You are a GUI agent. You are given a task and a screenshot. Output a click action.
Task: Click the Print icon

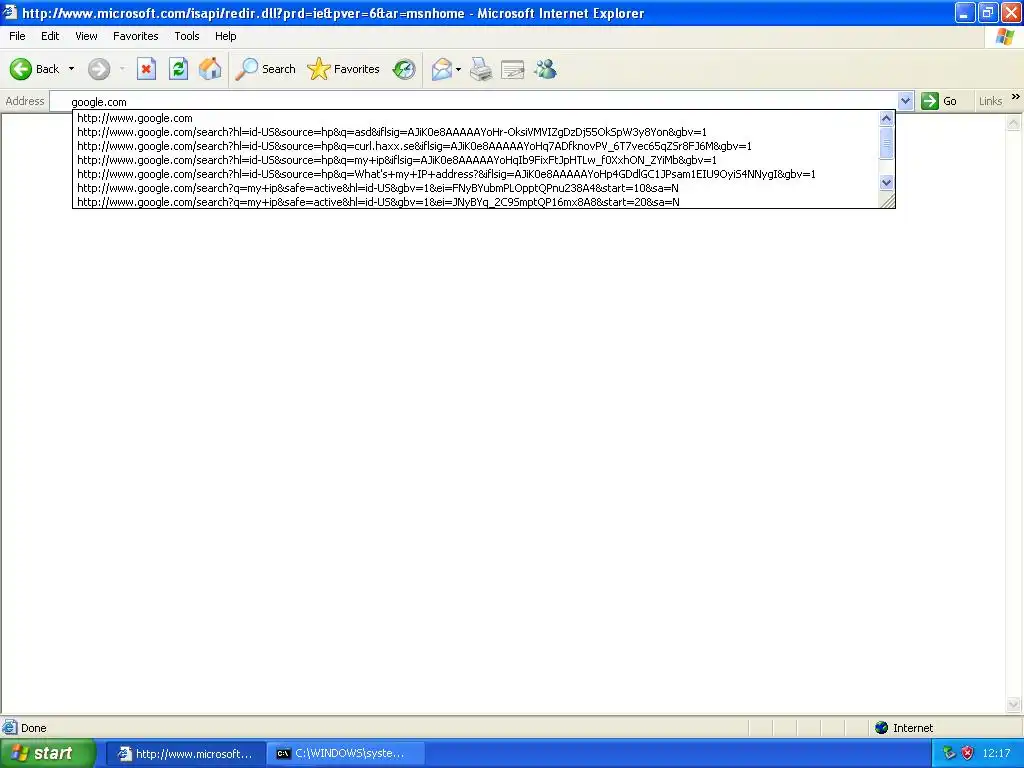coord(481,69)
